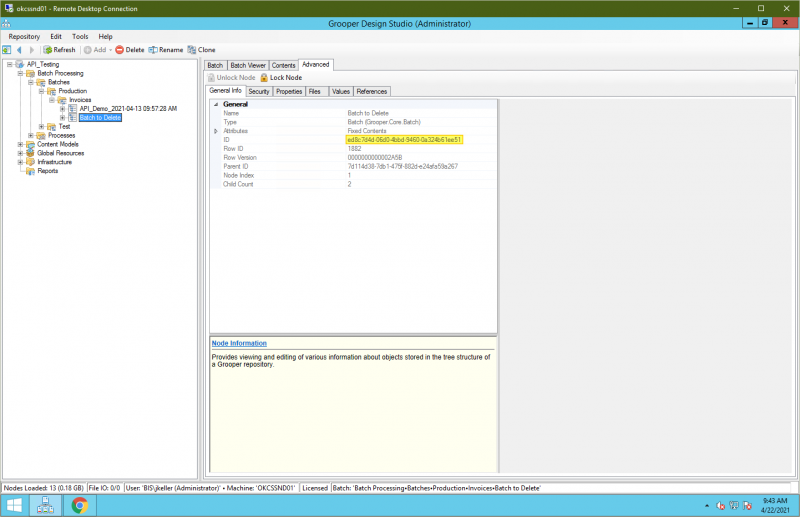Collapse the Batch Processing node

[20, 73]
